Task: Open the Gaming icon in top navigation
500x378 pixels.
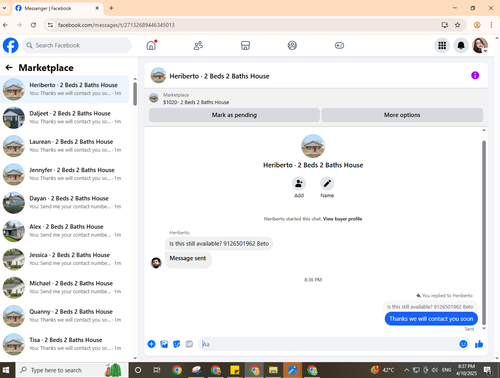Action: click(x=339, y=45)
